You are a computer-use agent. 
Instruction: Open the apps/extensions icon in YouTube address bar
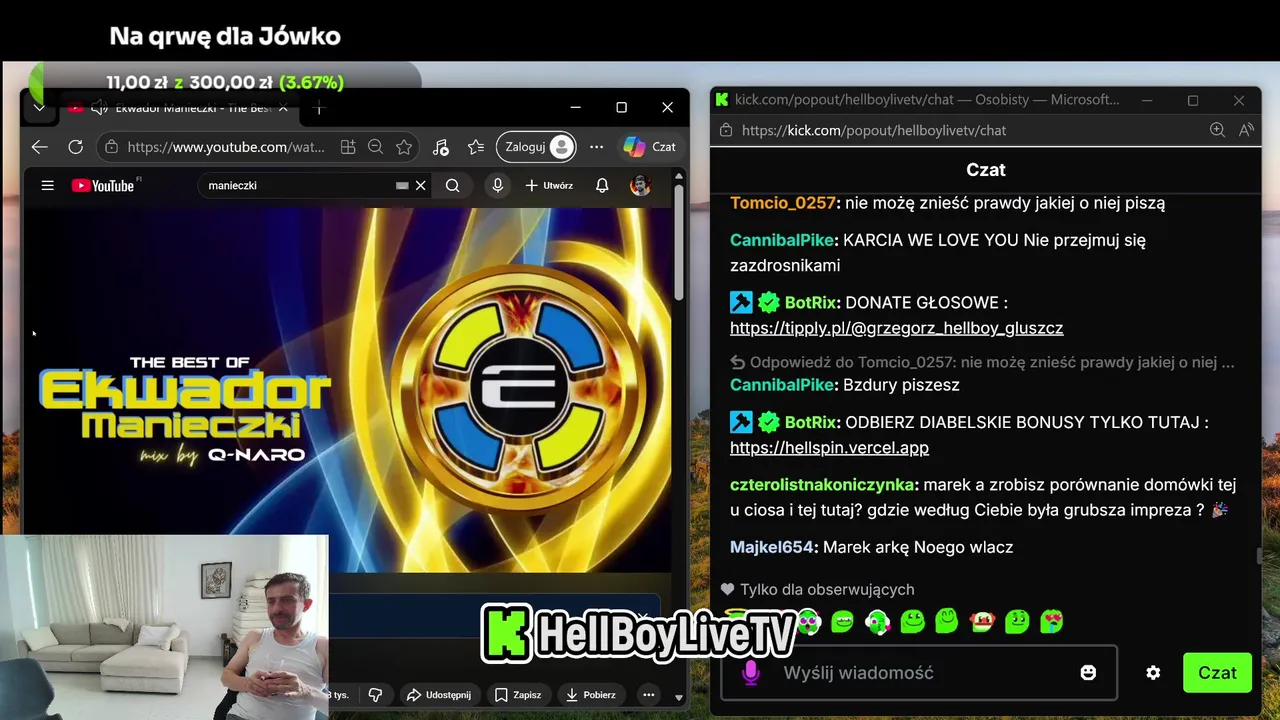pos(348,147)
